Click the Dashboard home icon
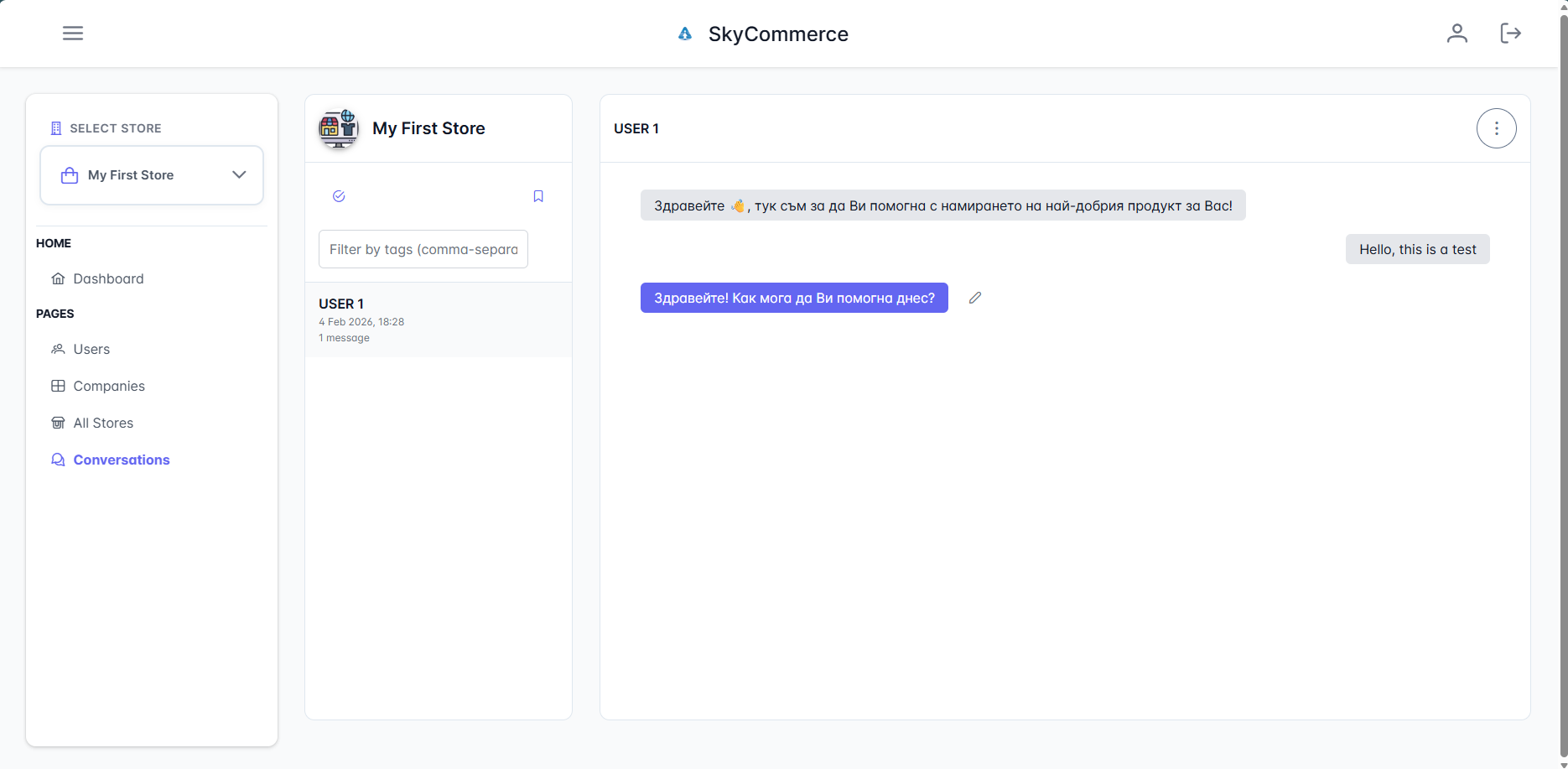This screenshot has width=1568, height=769. 58,278
